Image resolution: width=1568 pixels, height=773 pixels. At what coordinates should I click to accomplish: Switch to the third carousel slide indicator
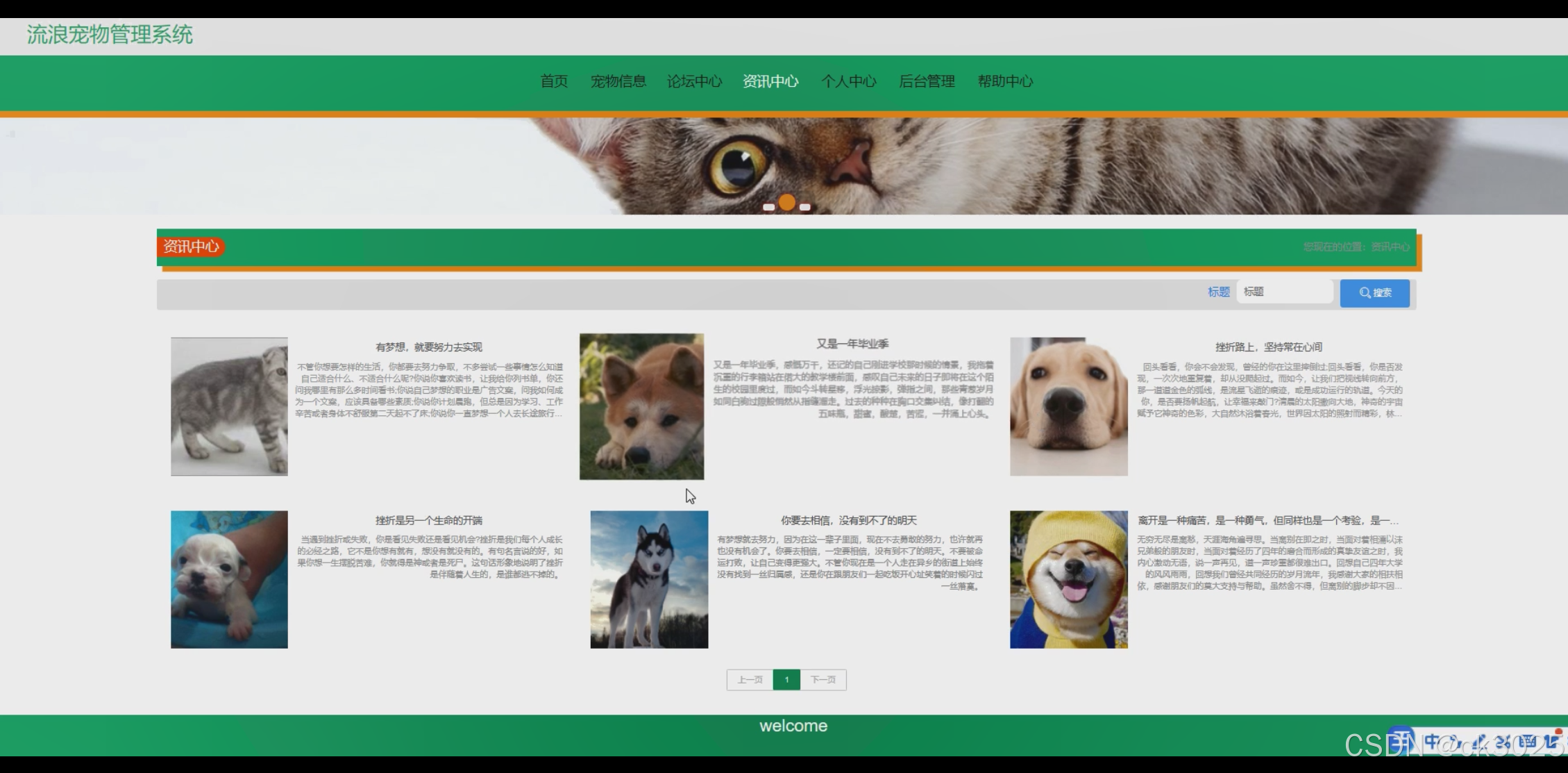(x=804, y=207)
